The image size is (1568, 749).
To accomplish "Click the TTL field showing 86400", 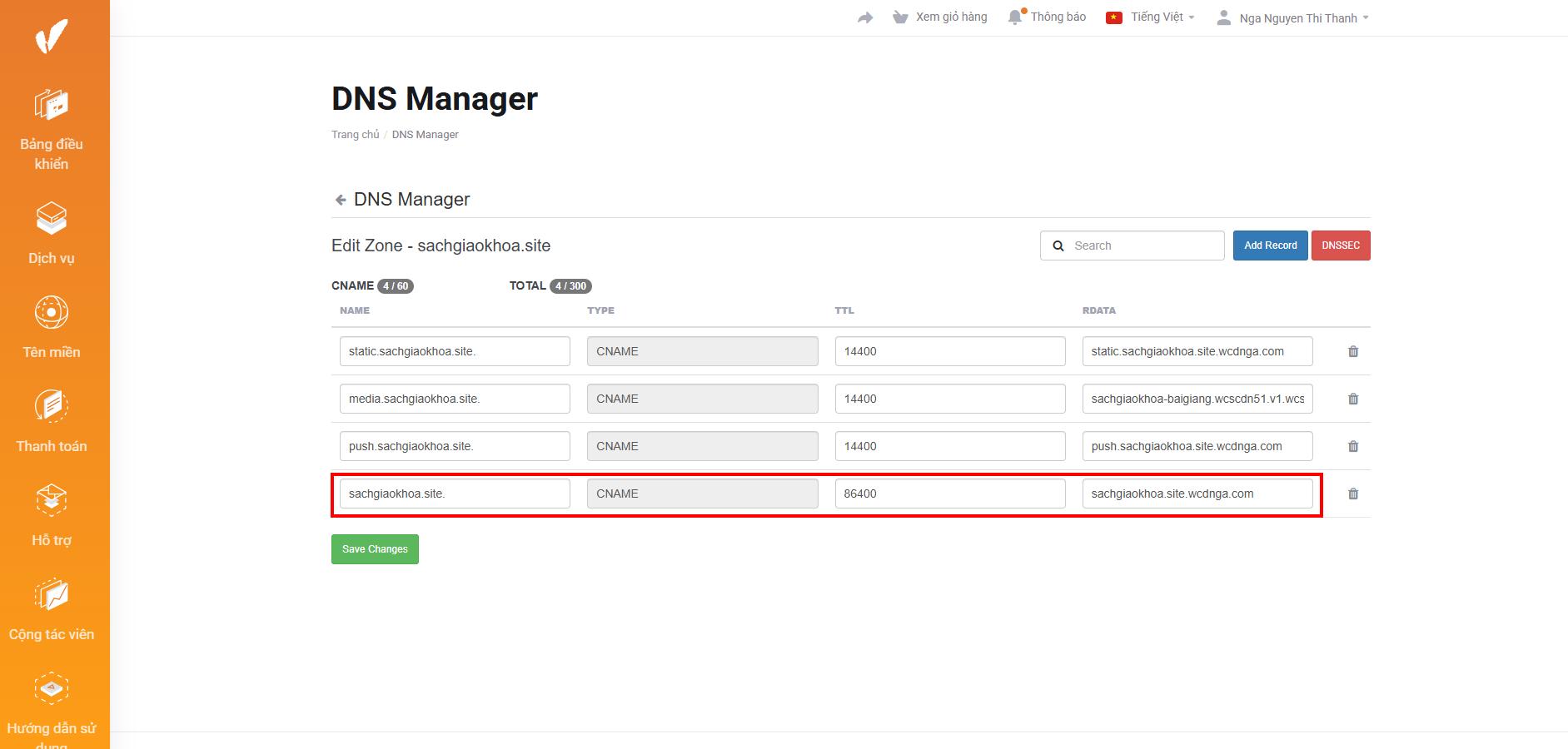I will click(949, 494).
